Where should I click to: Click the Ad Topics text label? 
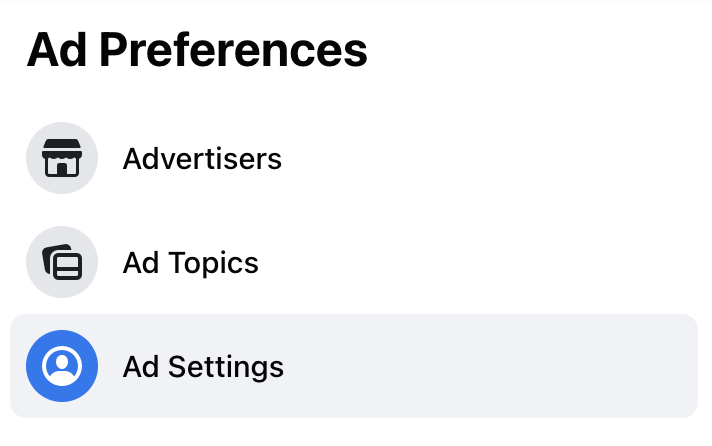(191, 263)
